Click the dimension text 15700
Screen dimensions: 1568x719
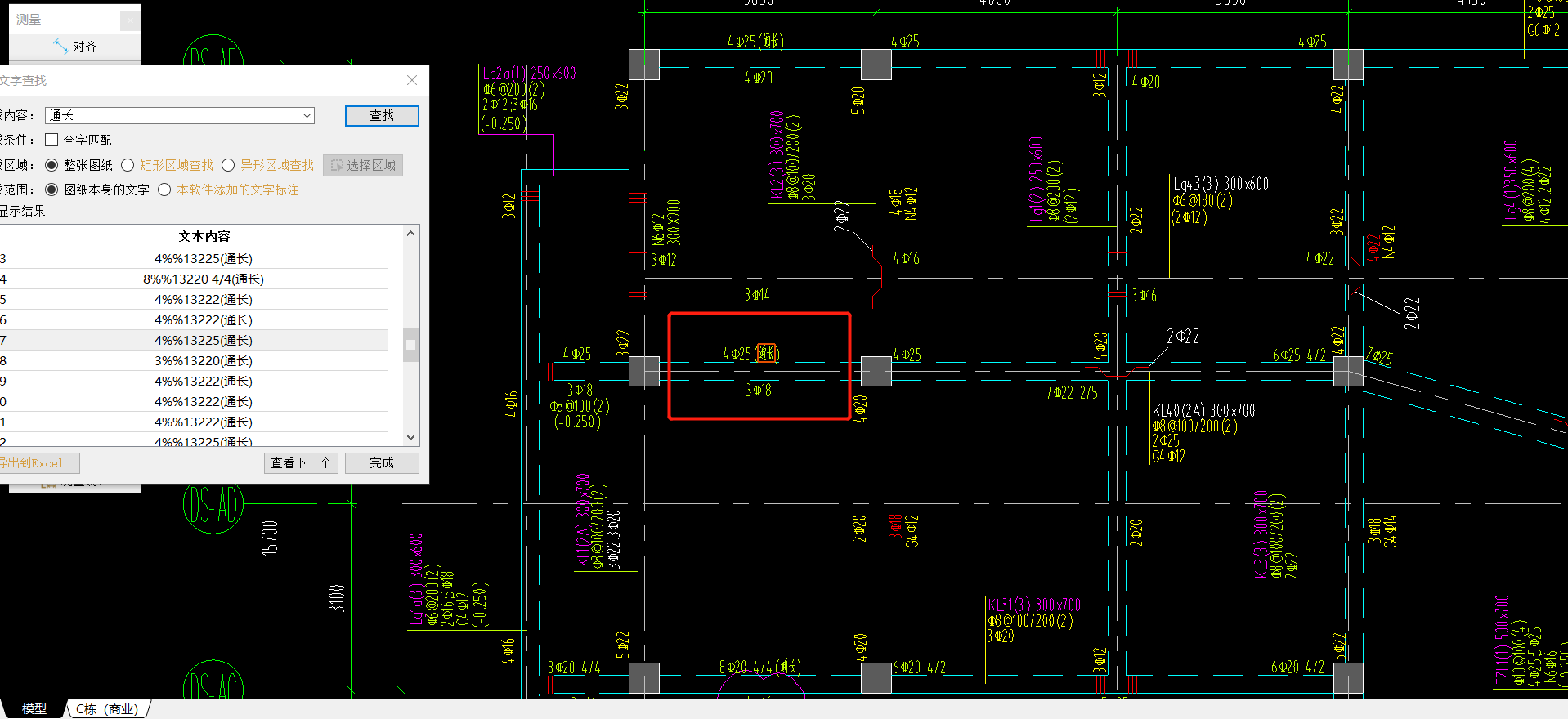(x=270, y=538)
